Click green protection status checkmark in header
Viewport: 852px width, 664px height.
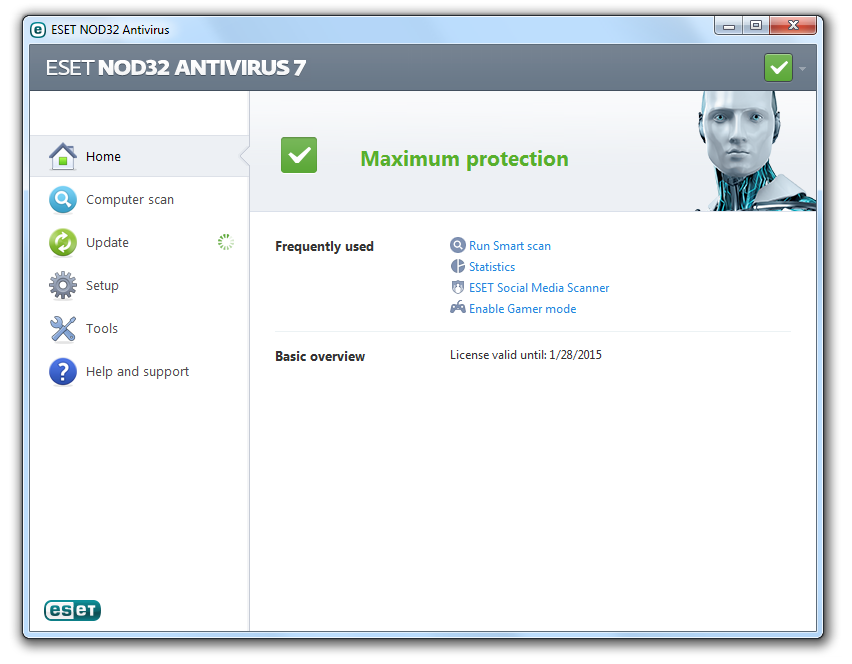[x=778, y=68]
